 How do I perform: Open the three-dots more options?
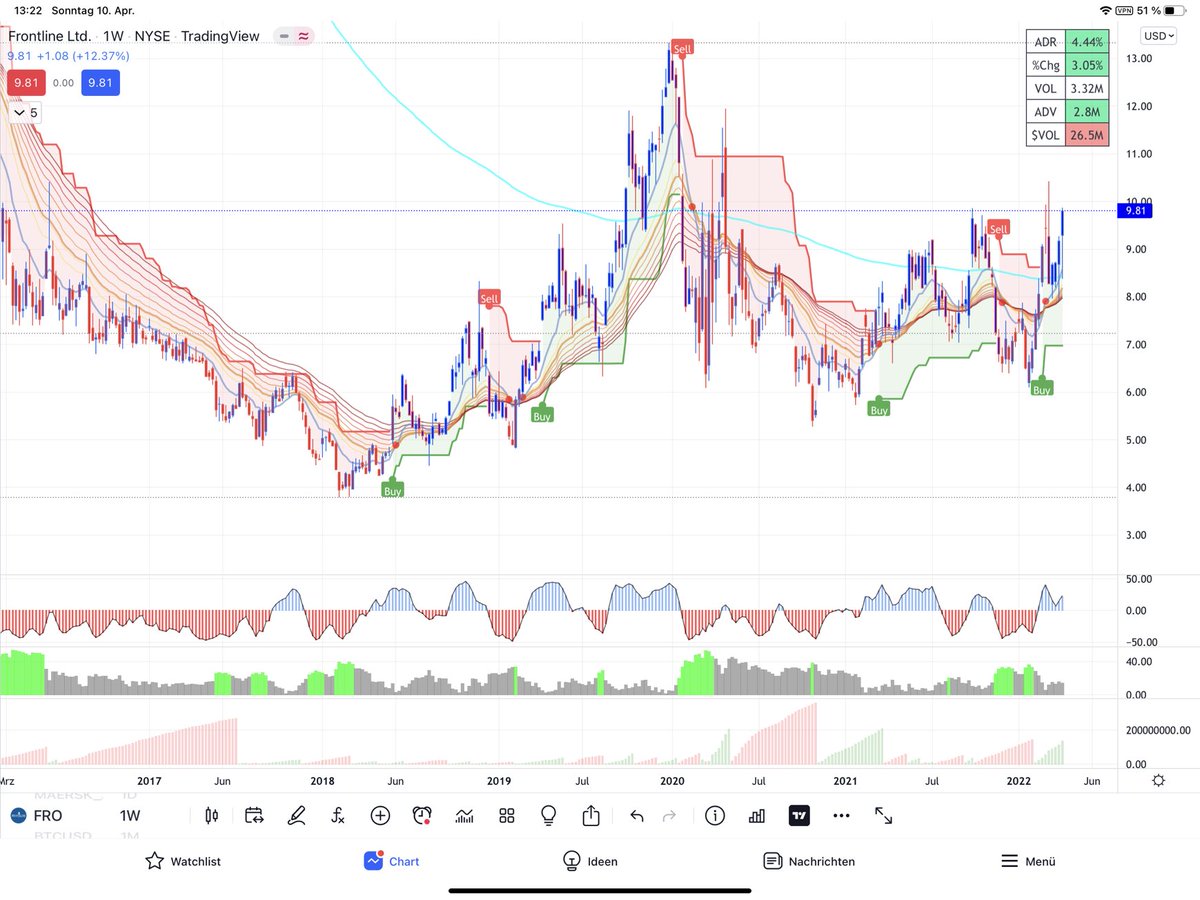point(841,816)
